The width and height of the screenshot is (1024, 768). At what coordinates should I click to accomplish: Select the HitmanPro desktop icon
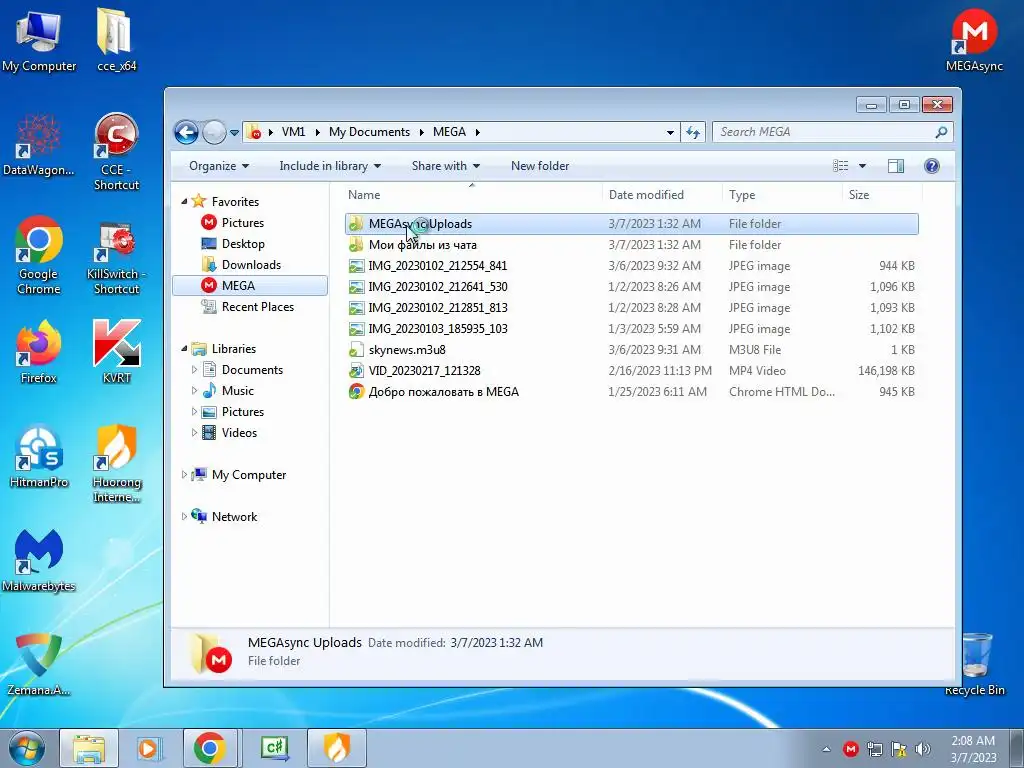tap(39, 457)
